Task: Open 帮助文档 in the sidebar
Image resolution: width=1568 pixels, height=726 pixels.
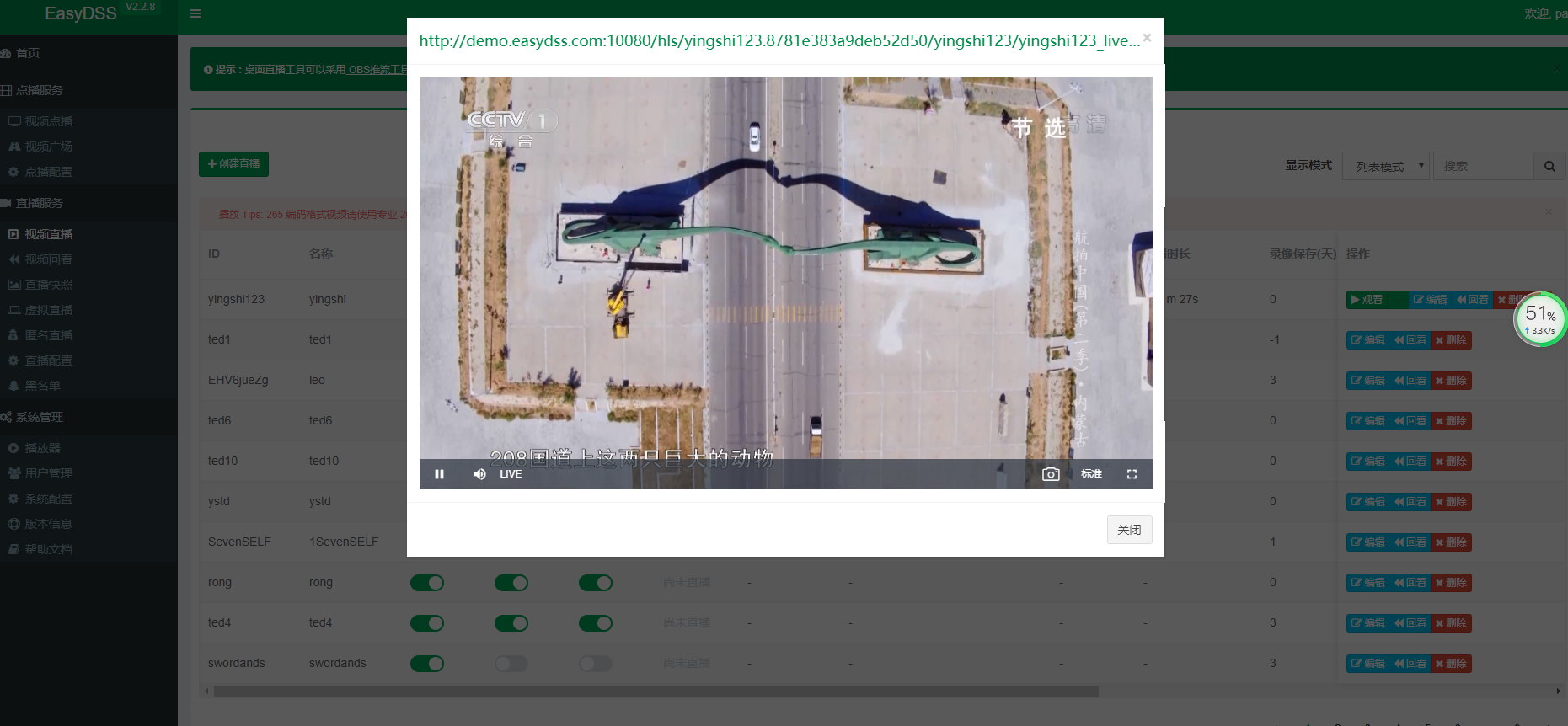Action: 48,549
